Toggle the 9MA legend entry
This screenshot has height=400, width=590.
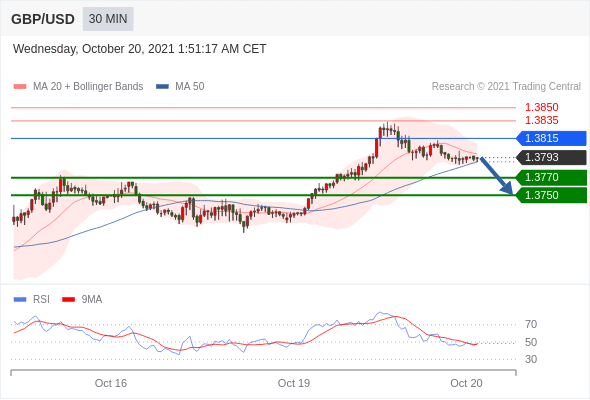coord(82,300)
